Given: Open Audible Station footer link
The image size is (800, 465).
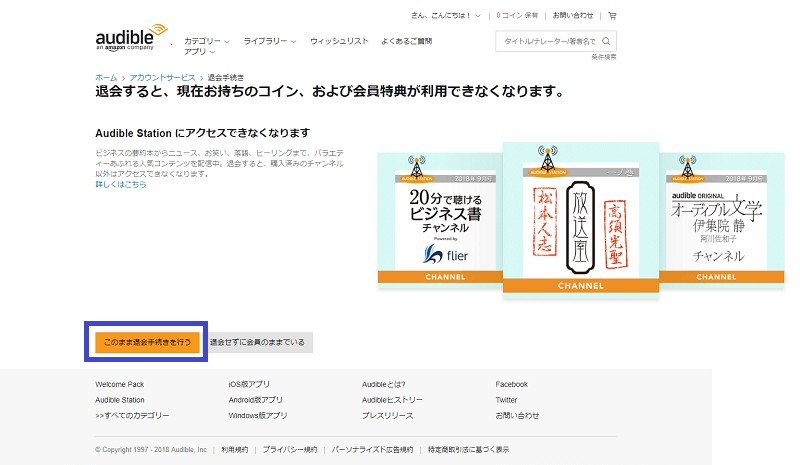Looking at the screenshot, I should tap(120, 400).
